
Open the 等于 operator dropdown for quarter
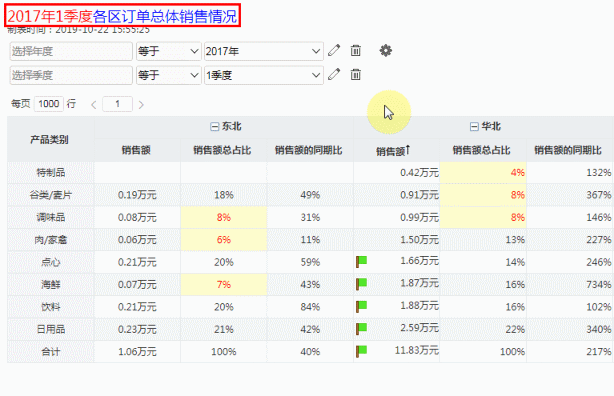pos(168,75)
